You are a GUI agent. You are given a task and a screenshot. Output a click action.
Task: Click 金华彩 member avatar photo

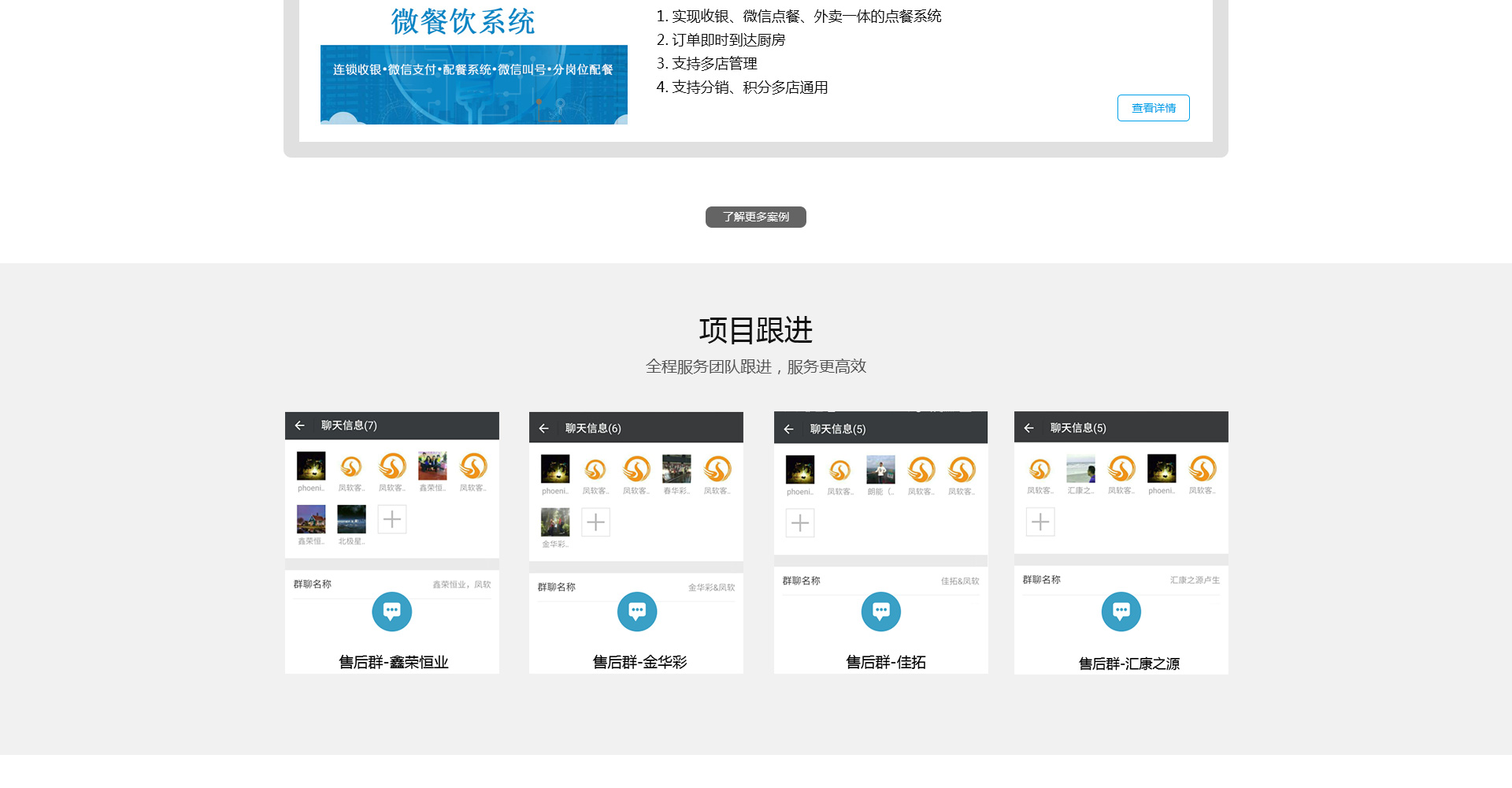555,522
